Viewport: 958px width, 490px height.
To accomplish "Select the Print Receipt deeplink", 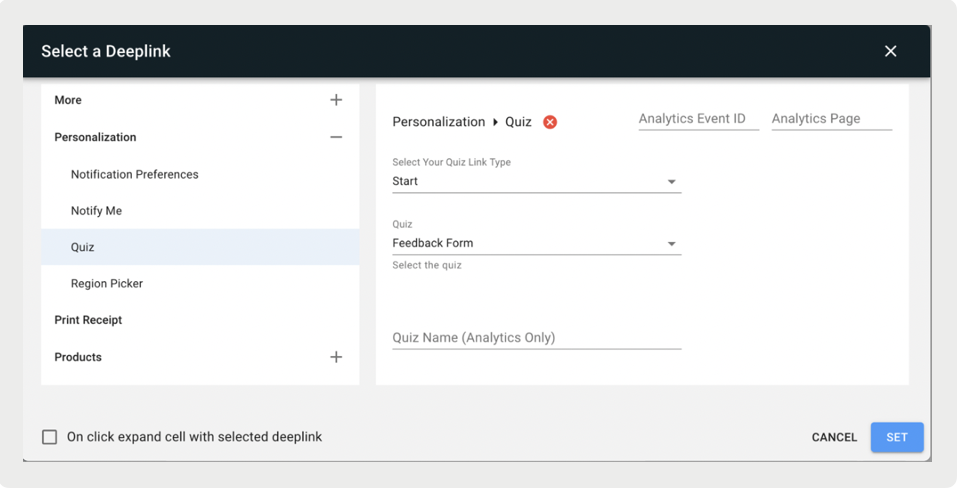I will click(200, 320).
